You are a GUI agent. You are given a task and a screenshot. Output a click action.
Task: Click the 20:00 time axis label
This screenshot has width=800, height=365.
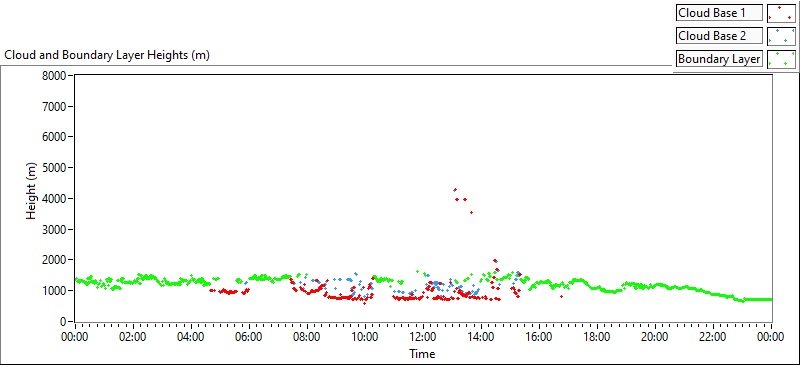[x=656, y=337]
